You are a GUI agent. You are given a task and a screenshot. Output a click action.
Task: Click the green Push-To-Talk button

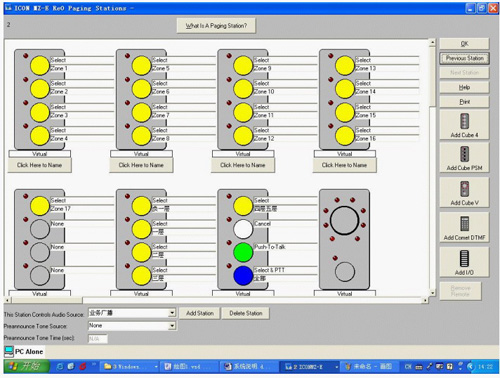pyautogui.click(x=243, y=252)
